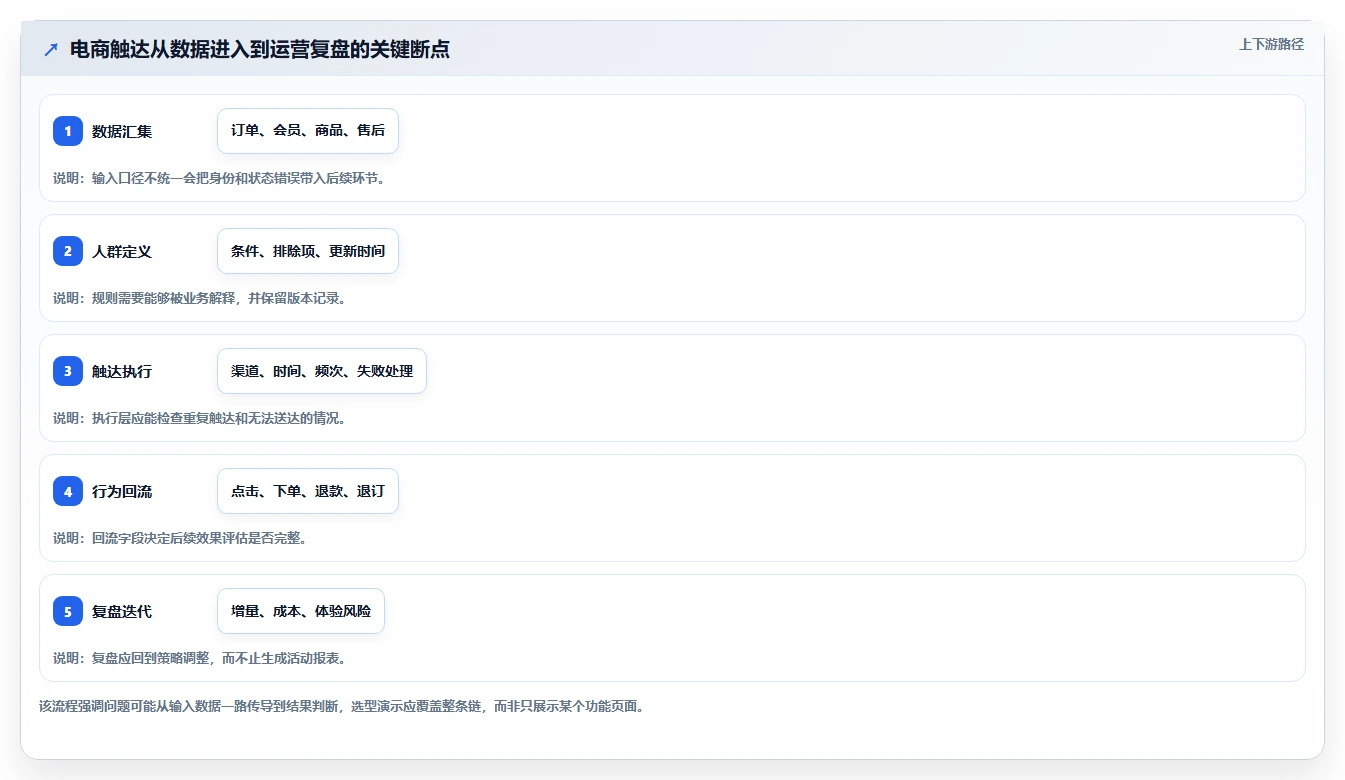Screen dimensions: 1345x780
Task: Click the 上下游路径 label in header
Action: (x=1271, y=44)
